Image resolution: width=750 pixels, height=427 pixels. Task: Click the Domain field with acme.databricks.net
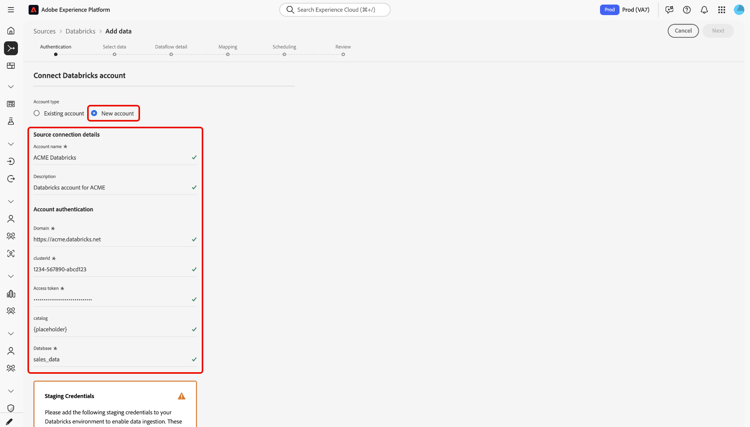tap(115, 239)
